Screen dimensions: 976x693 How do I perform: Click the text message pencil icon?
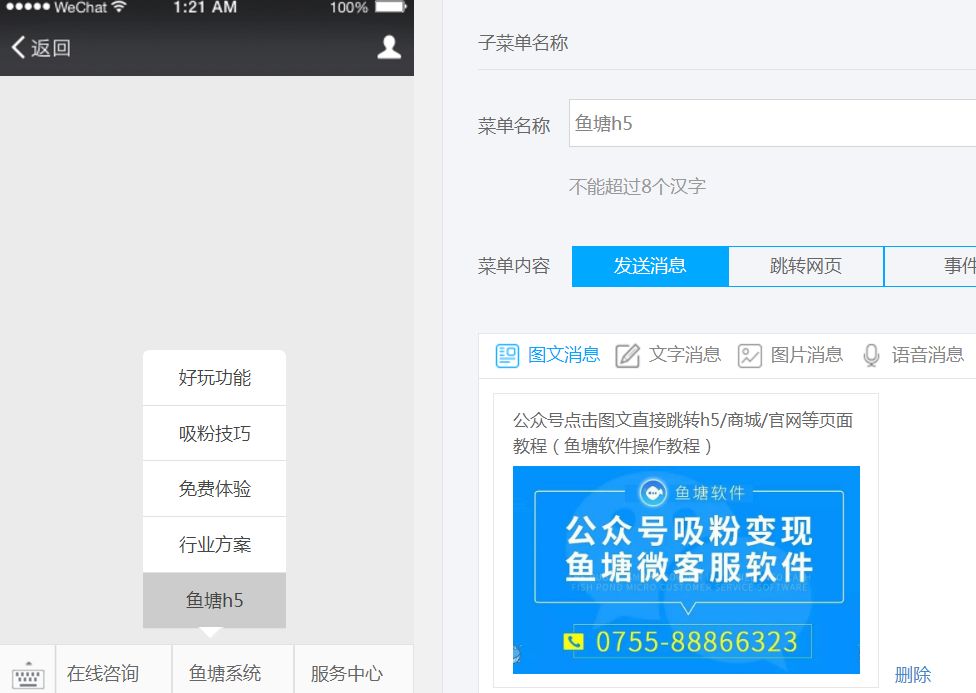[627, 356]
